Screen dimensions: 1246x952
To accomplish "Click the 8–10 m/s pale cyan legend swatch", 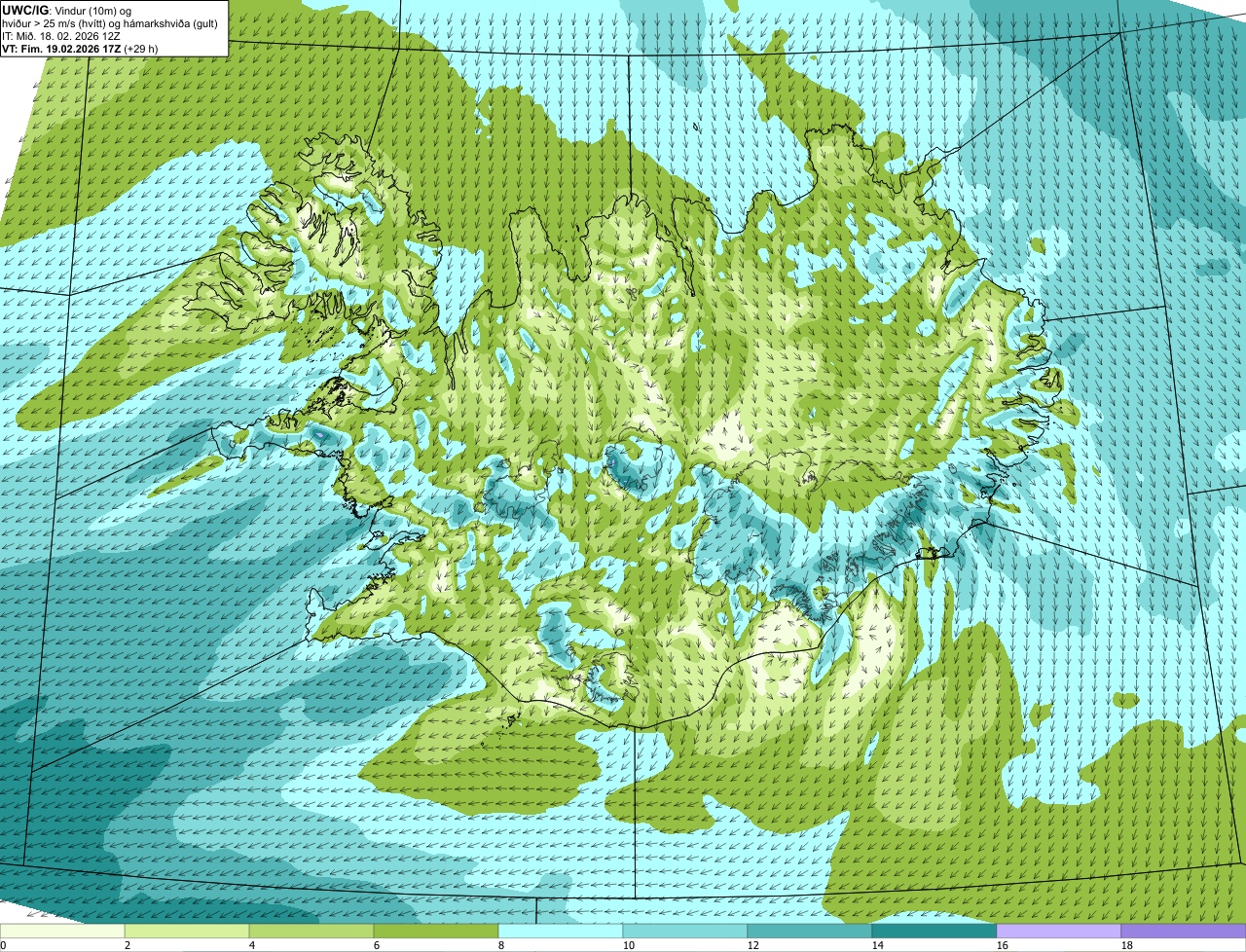I will [x=561, y=932].
